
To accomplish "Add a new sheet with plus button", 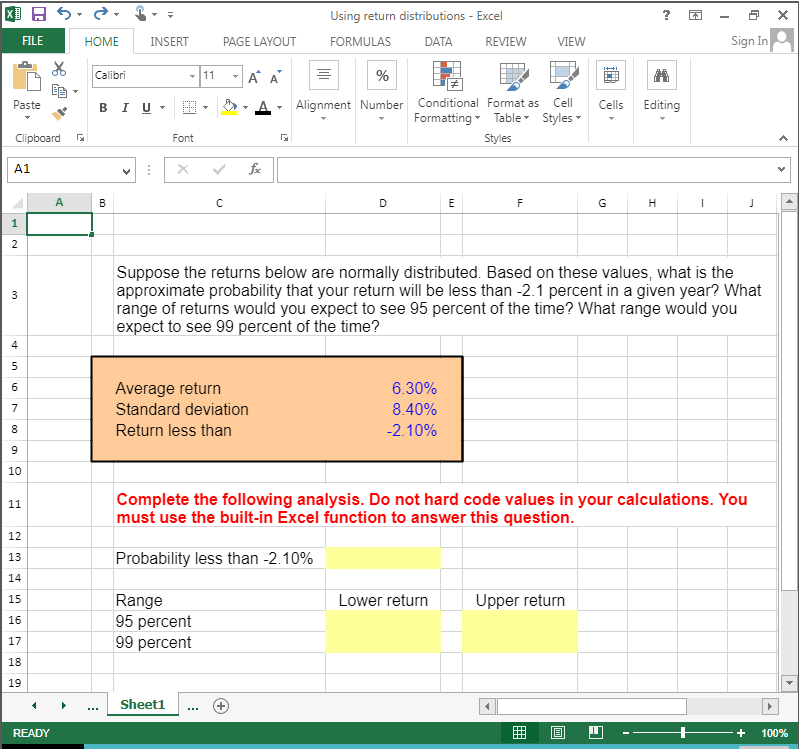I will 221,706.
